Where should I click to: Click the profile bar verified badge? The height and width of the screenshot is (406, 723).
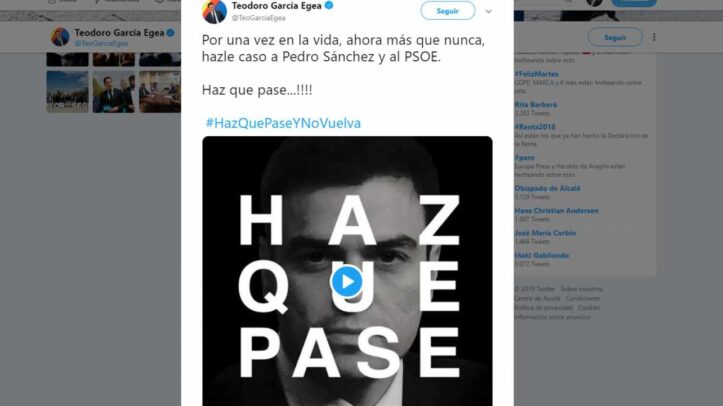click(171, 33)
